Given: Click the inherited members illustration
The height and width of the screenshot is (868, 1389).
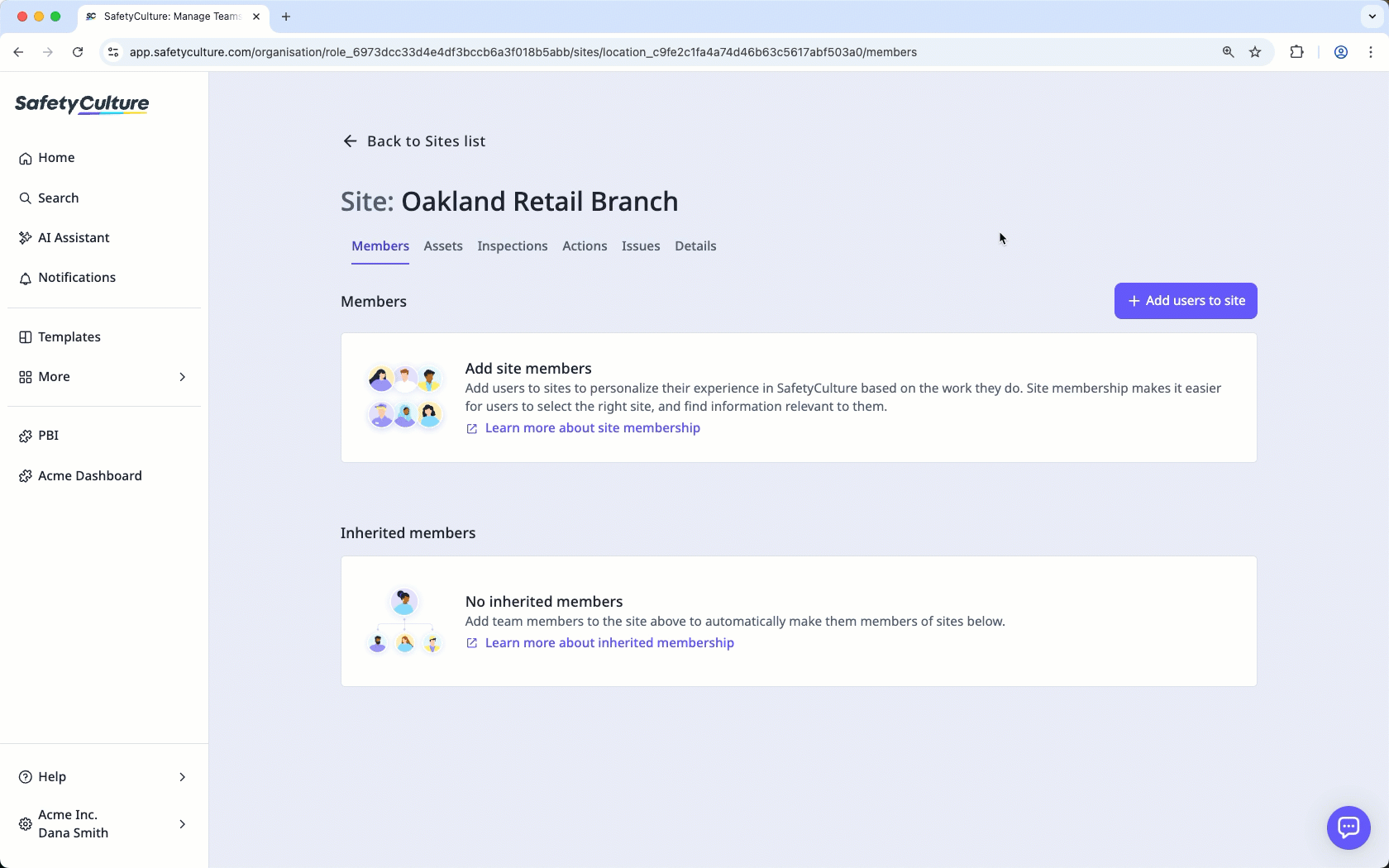Looking at the screenshot, I should [405, 622].
